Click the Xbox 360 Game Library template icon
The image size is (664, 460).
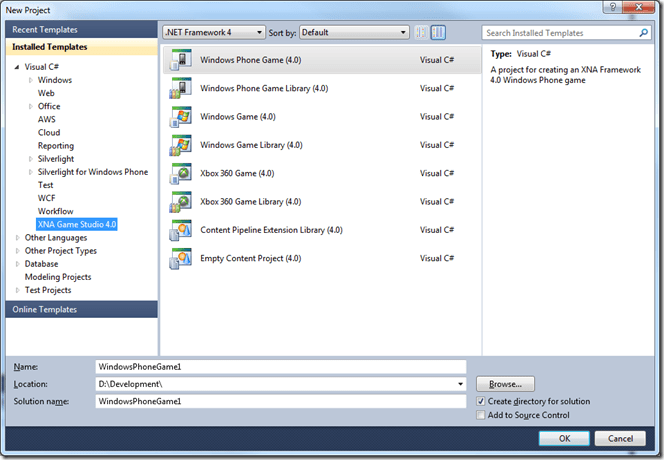point(181,202)
